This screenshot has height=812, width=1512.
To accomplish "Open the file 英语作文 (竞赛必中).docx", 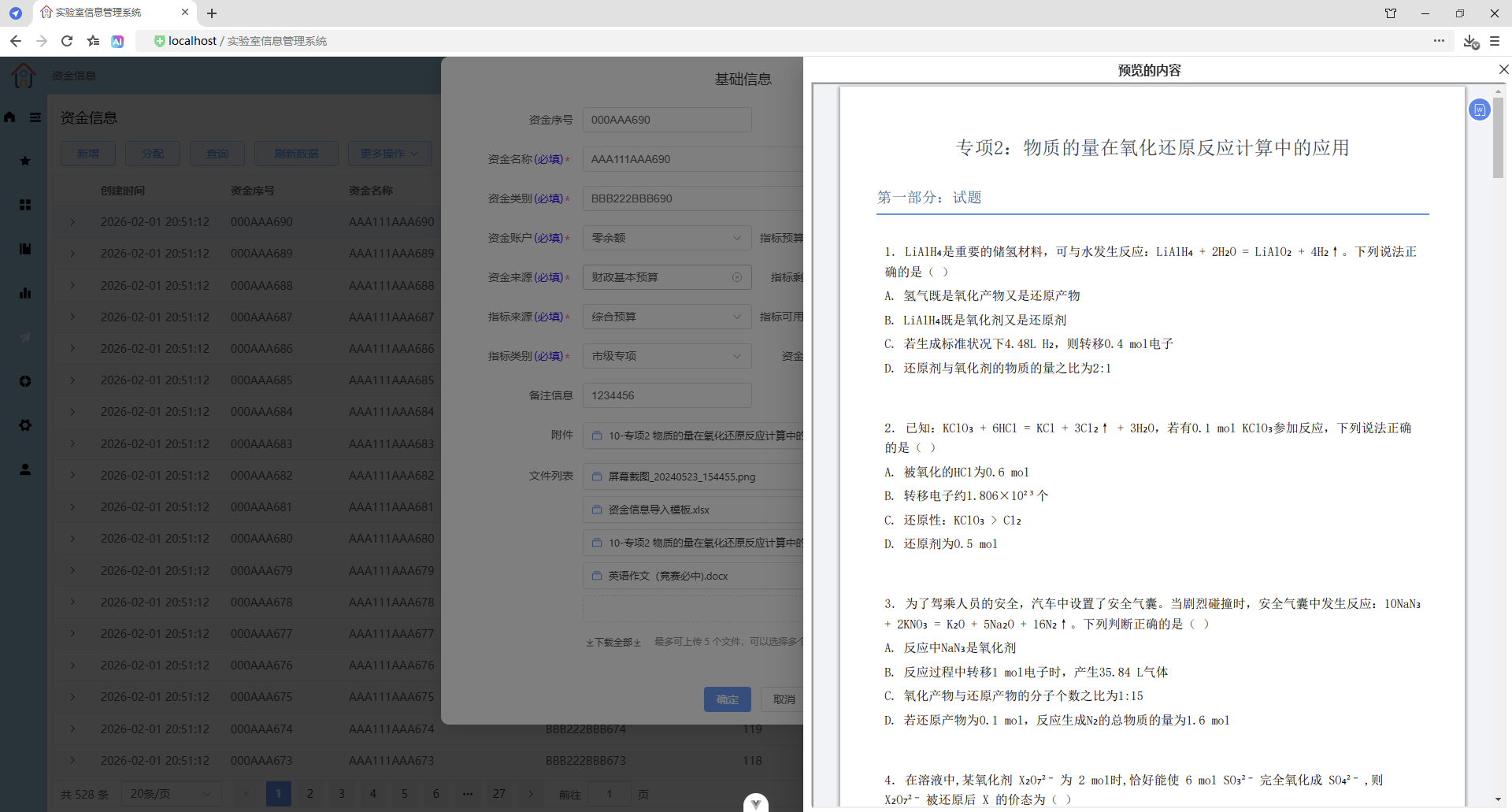I will [x=668, y=576].
